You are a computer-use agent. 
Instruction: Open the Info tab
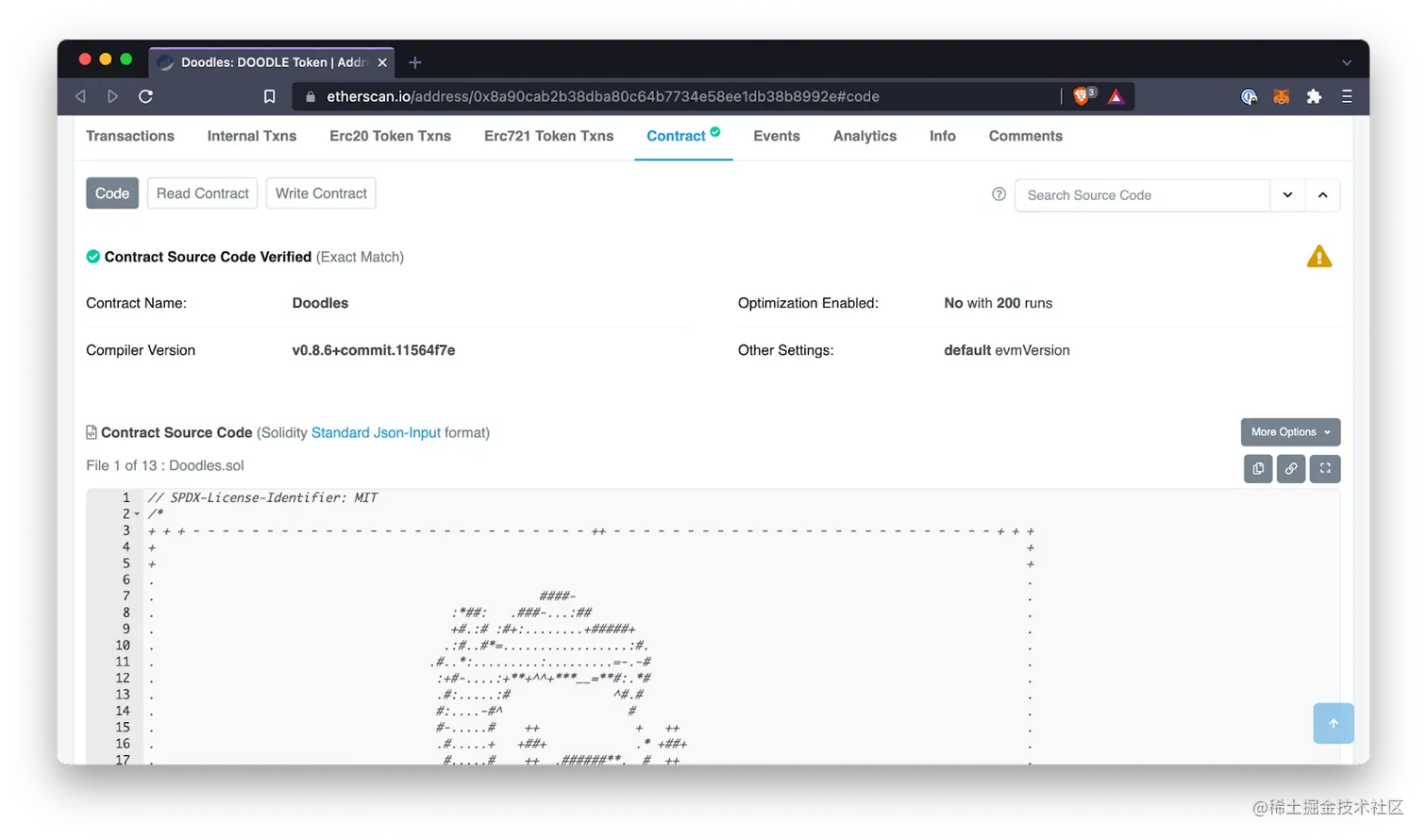tap(942, 136)
